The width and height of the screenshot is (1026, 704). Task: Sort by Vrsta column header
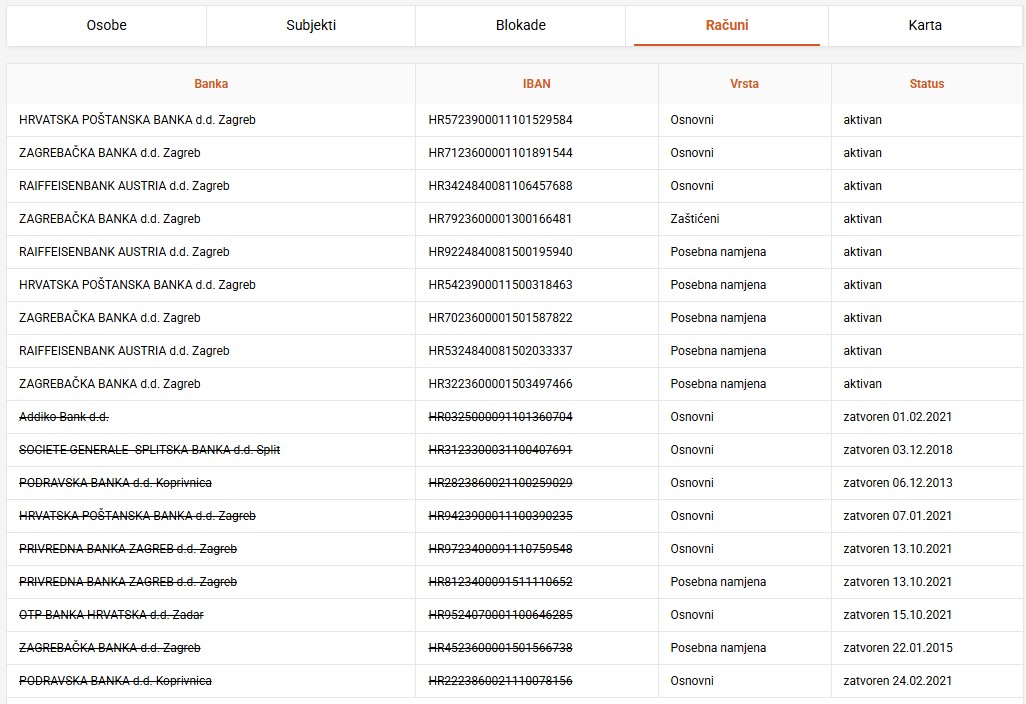(744, 84)
